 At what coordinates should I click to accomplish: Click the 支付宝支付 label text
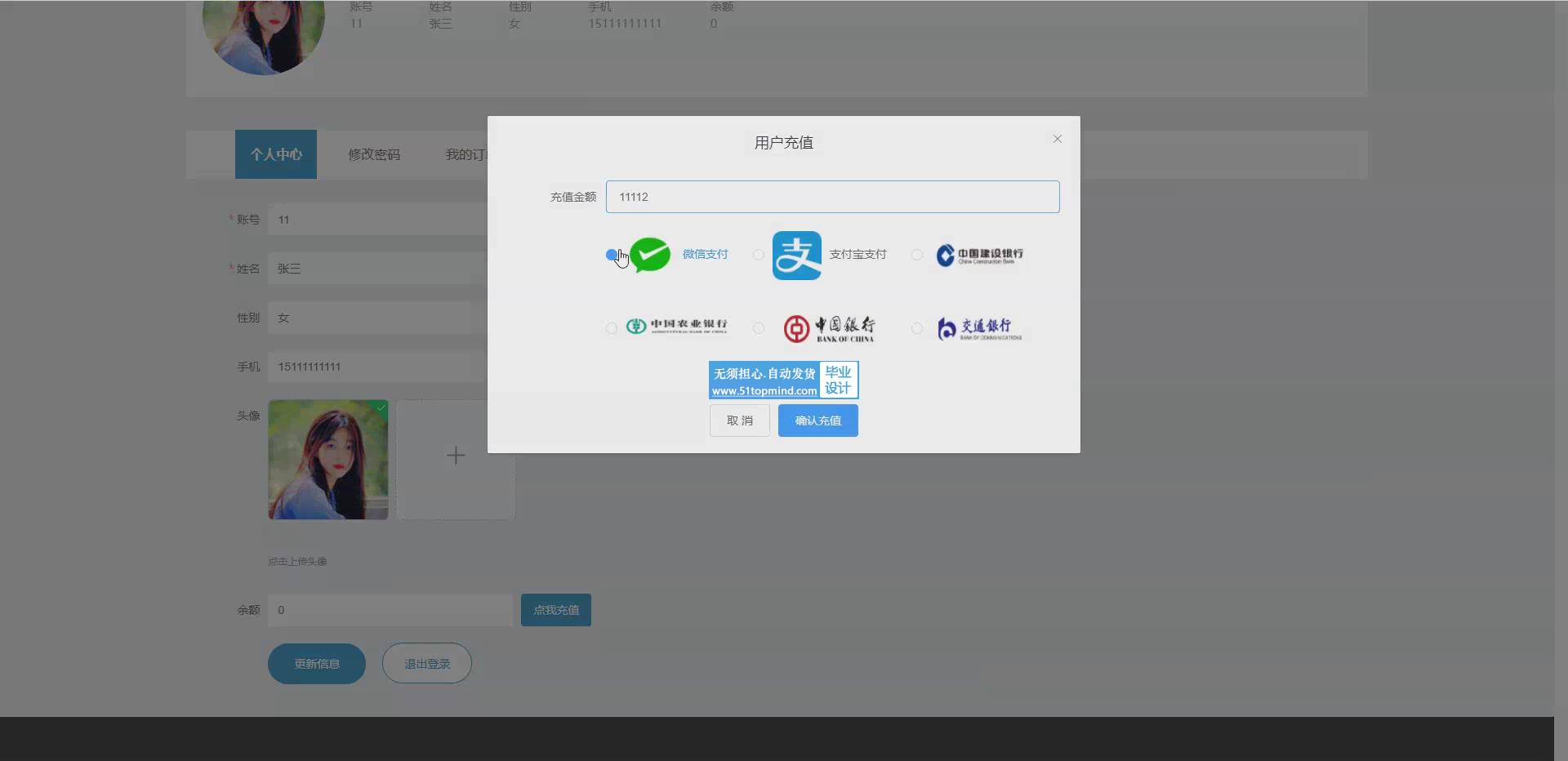(857, 255)
